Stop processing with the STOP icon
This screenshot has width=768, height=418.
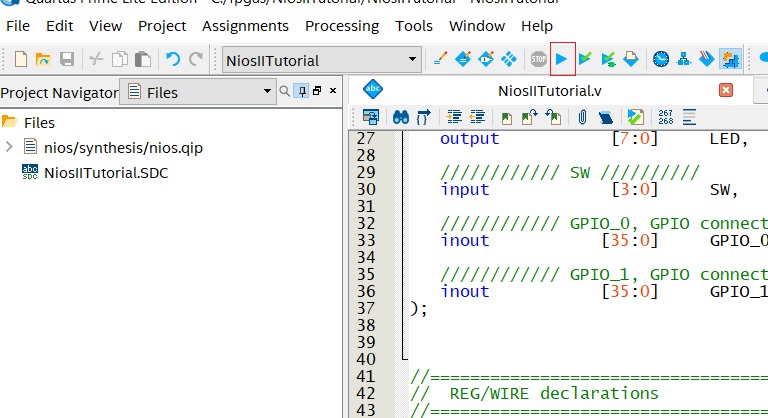(538, 59)
